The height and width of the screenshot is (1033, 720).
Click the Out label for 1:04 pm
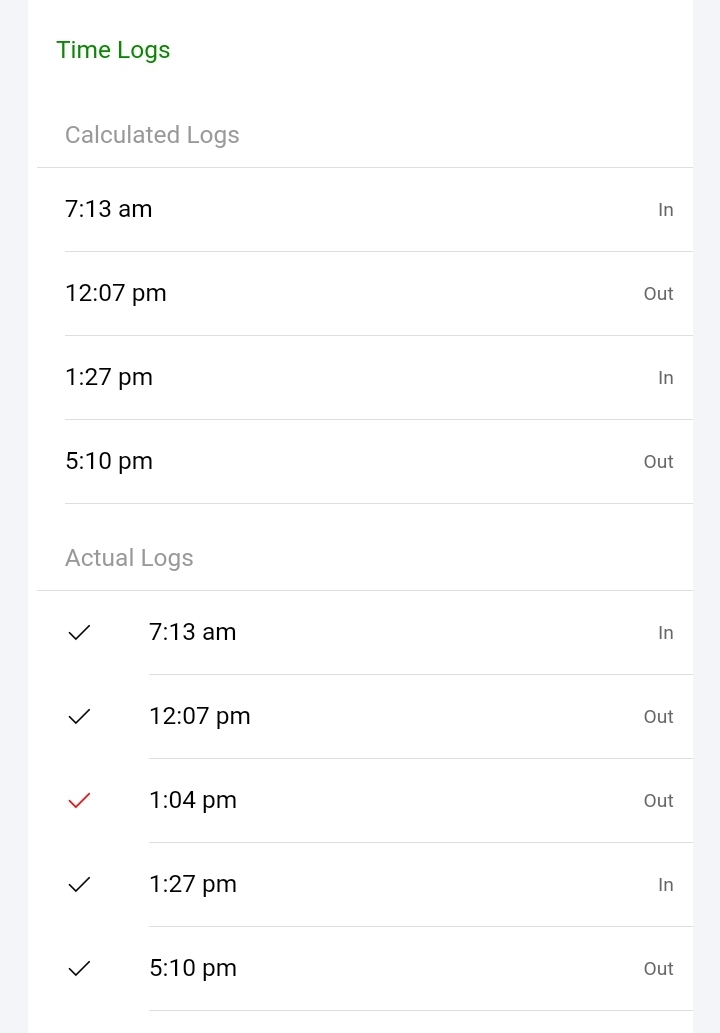658,801
